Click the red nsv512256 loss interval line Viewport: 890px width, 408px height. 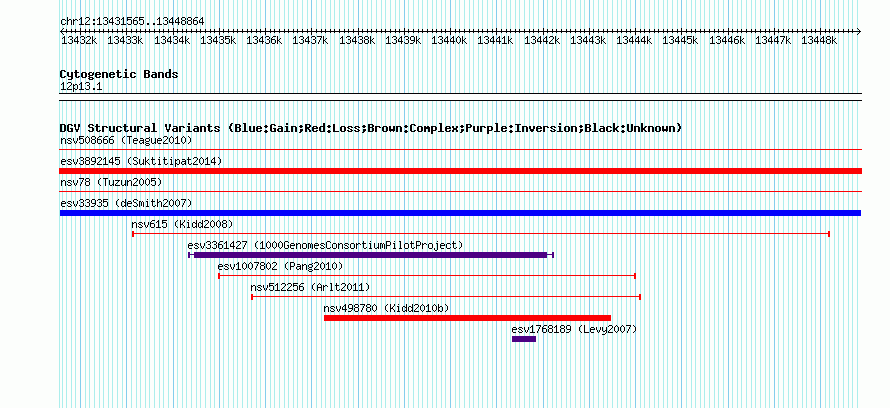pyautogui.click(x=446, y=297)
